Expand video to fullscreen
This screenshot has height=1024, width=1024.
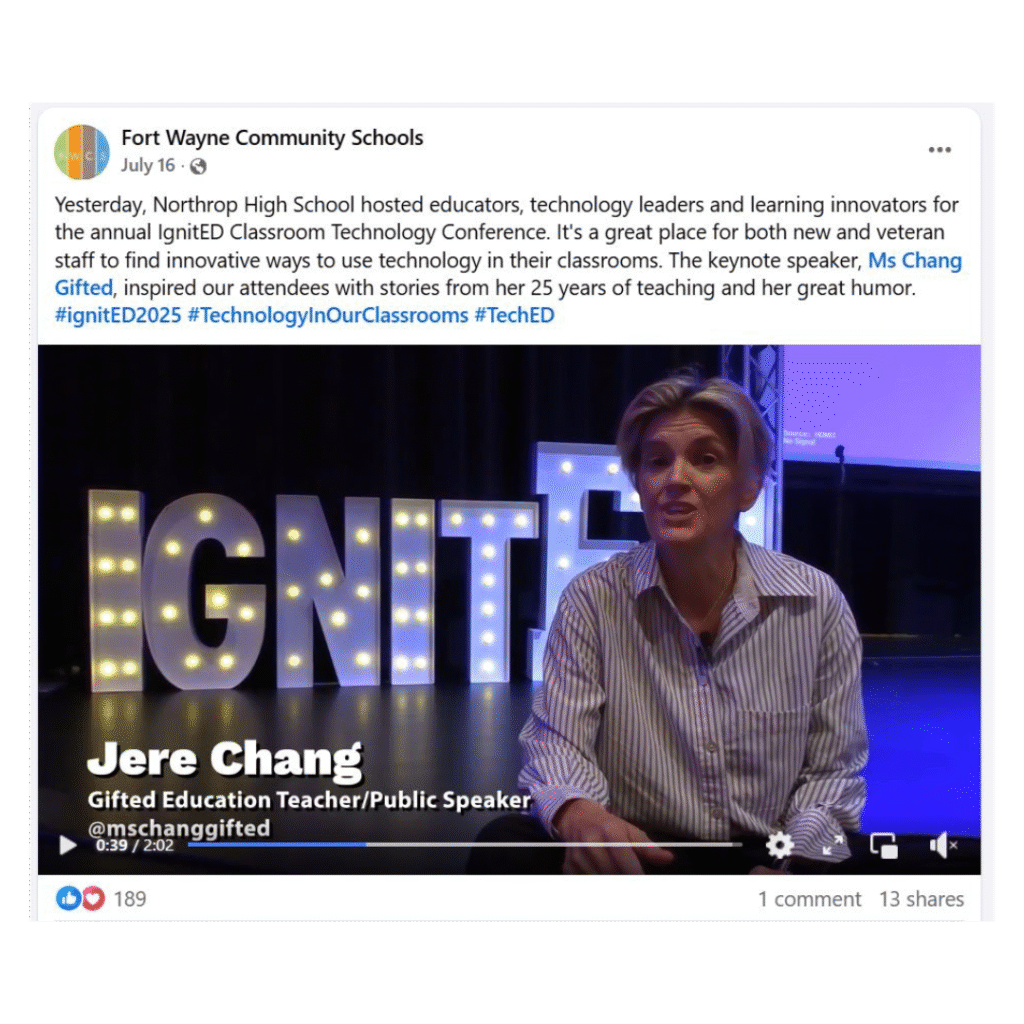click(832, 846)
